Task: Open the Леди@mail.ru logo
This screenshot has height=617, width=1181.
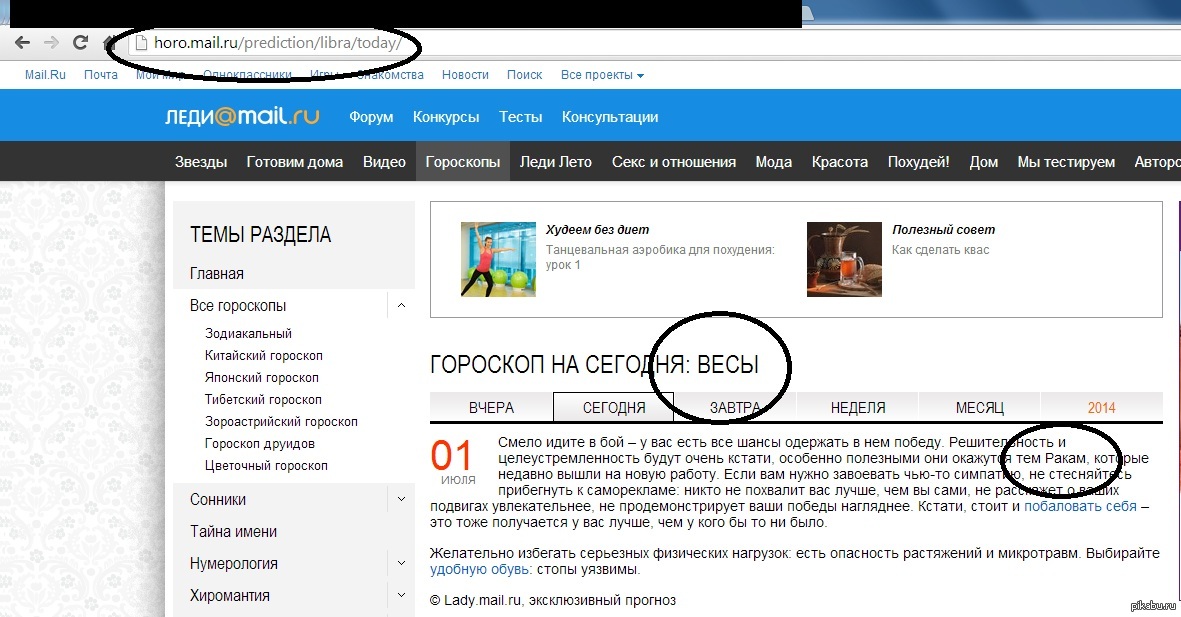Action: coord(242,117)
